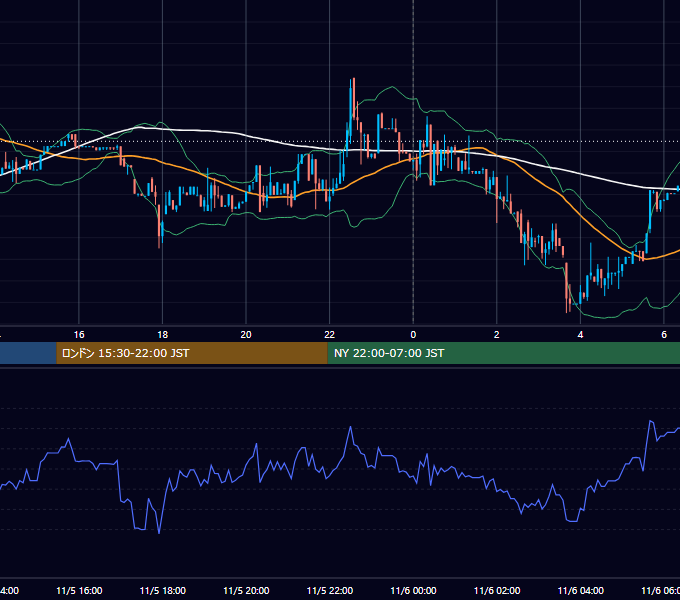
Task: Click the 0 hour axis label
Action: [x=413, y=335]
